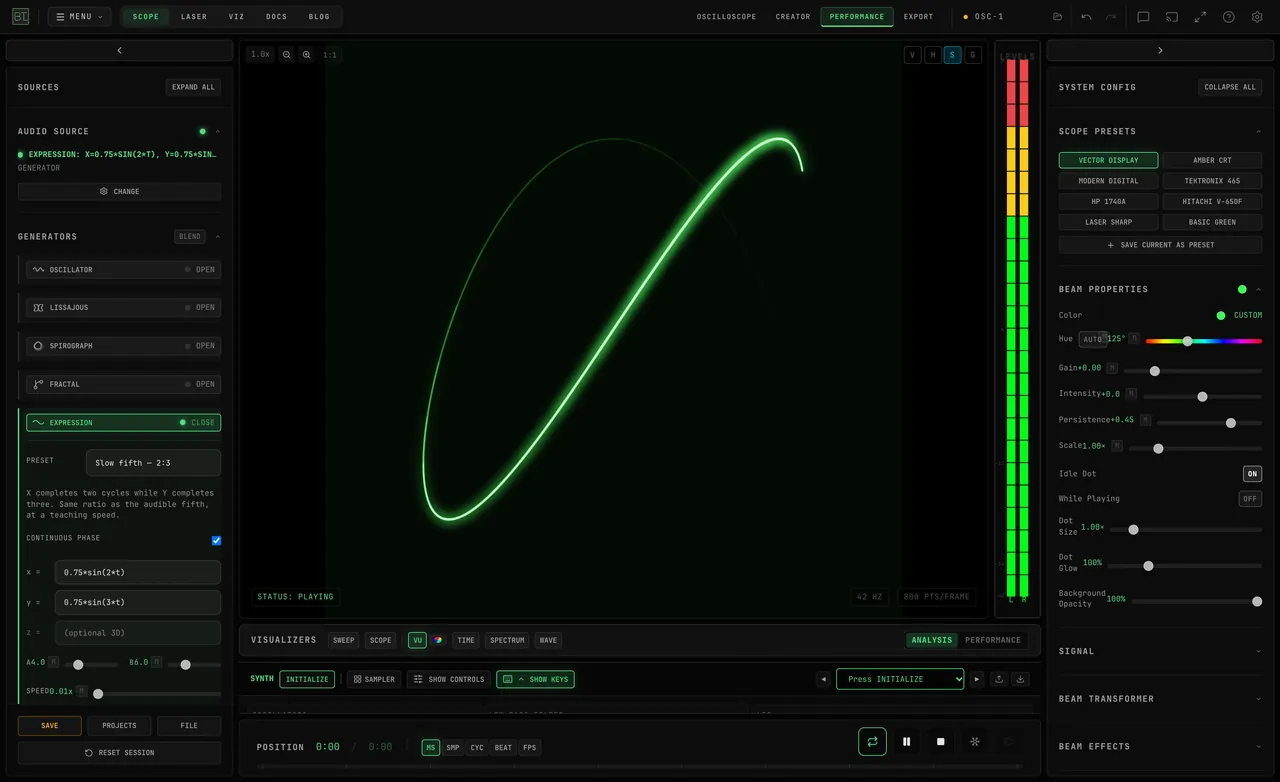Toggle the S view mode button

coord(952,55)
